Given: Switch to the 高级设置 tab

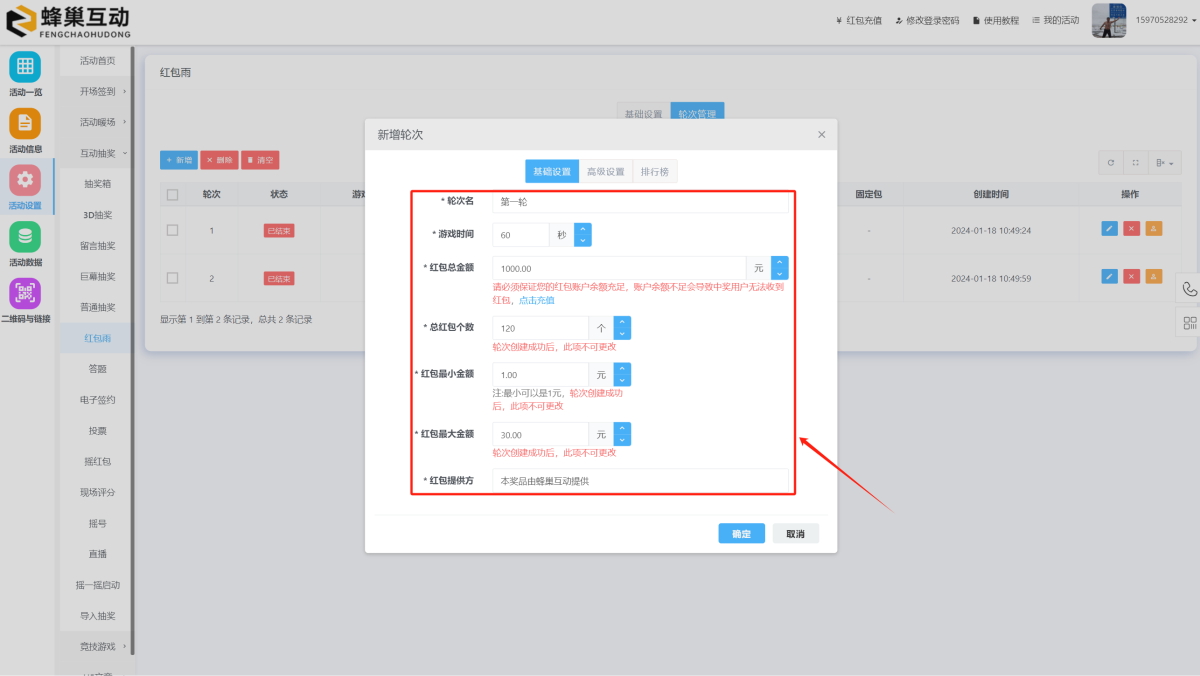Looking at the screenshot, I should click(x=605, y=172).
